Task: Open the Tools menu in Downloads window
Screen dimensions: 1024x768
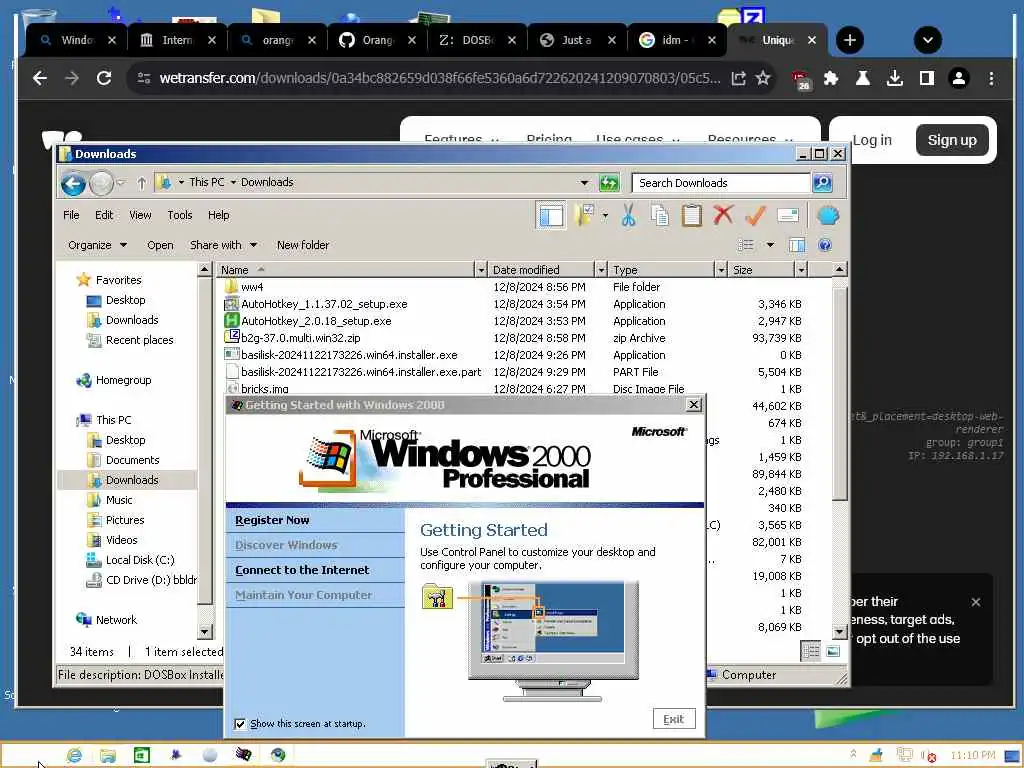Action: [180, 215]
